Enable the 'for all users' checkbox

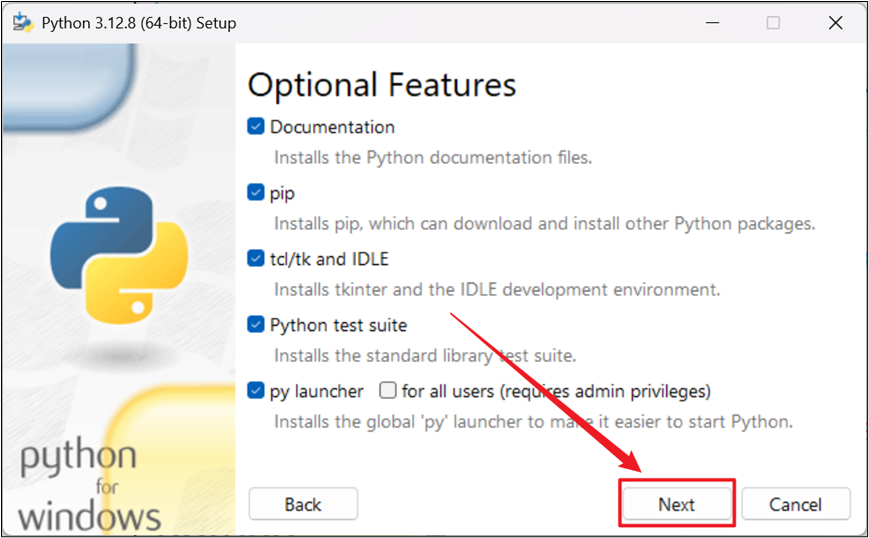coord(388,391)
